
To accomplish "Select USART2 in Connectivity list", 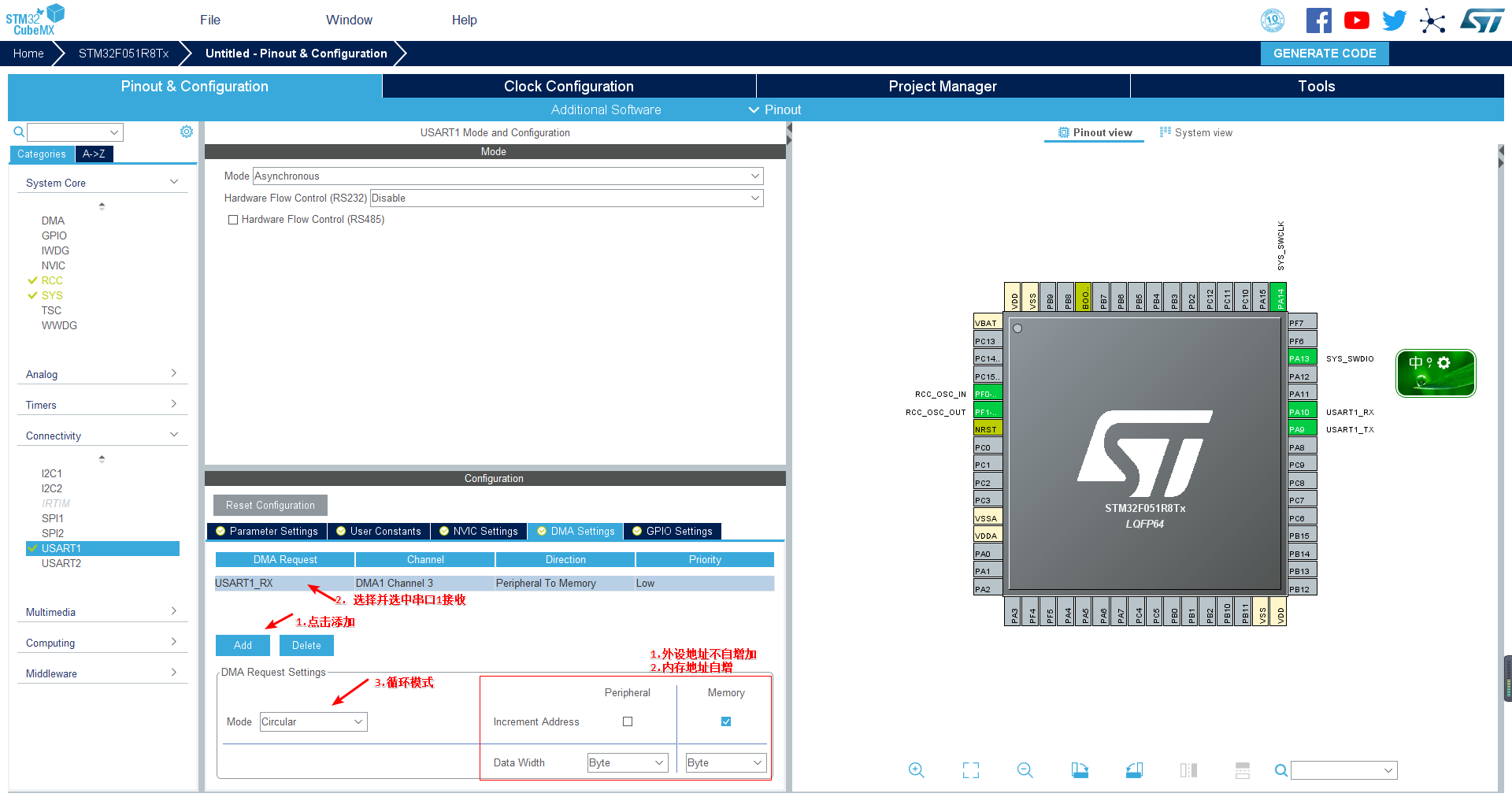I will 61,563.
